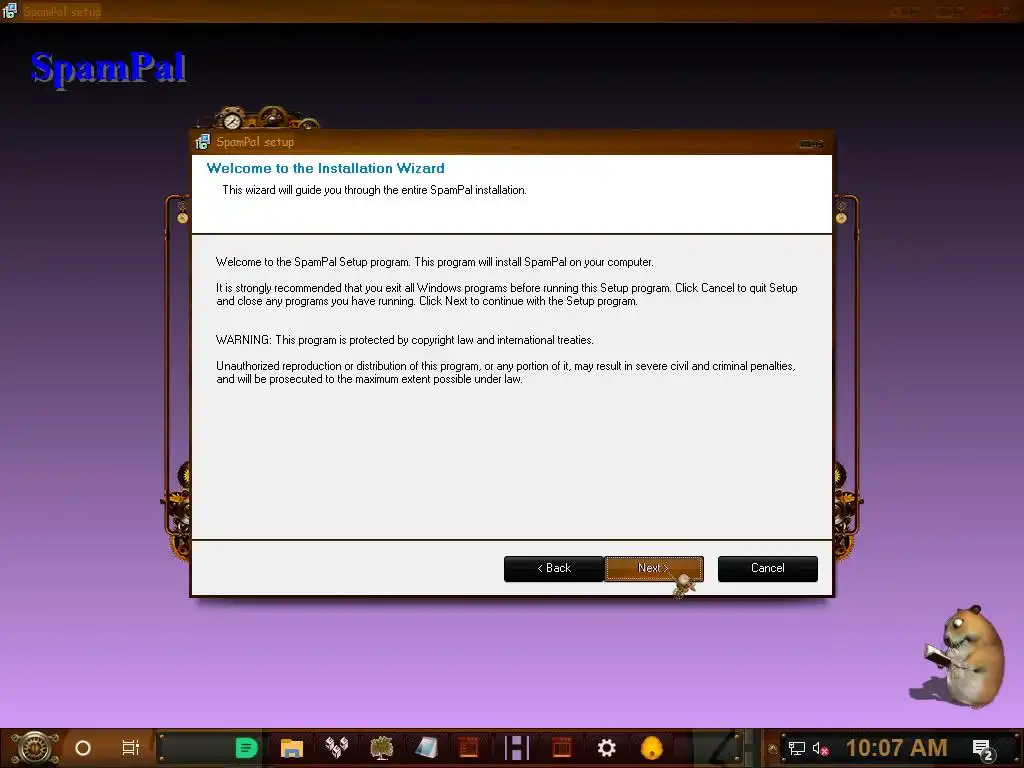Open the notification center with 2 alerts
Image resolution: width=1024 pixels, height=768 pixels.
click(983, 750)
